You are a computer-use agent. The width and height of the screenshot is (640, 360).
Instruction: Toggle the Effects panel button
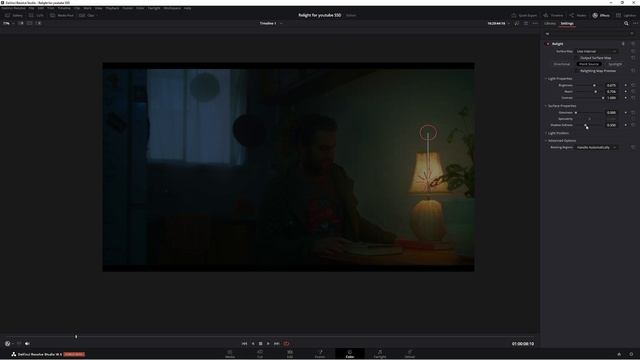click(601, 16)
